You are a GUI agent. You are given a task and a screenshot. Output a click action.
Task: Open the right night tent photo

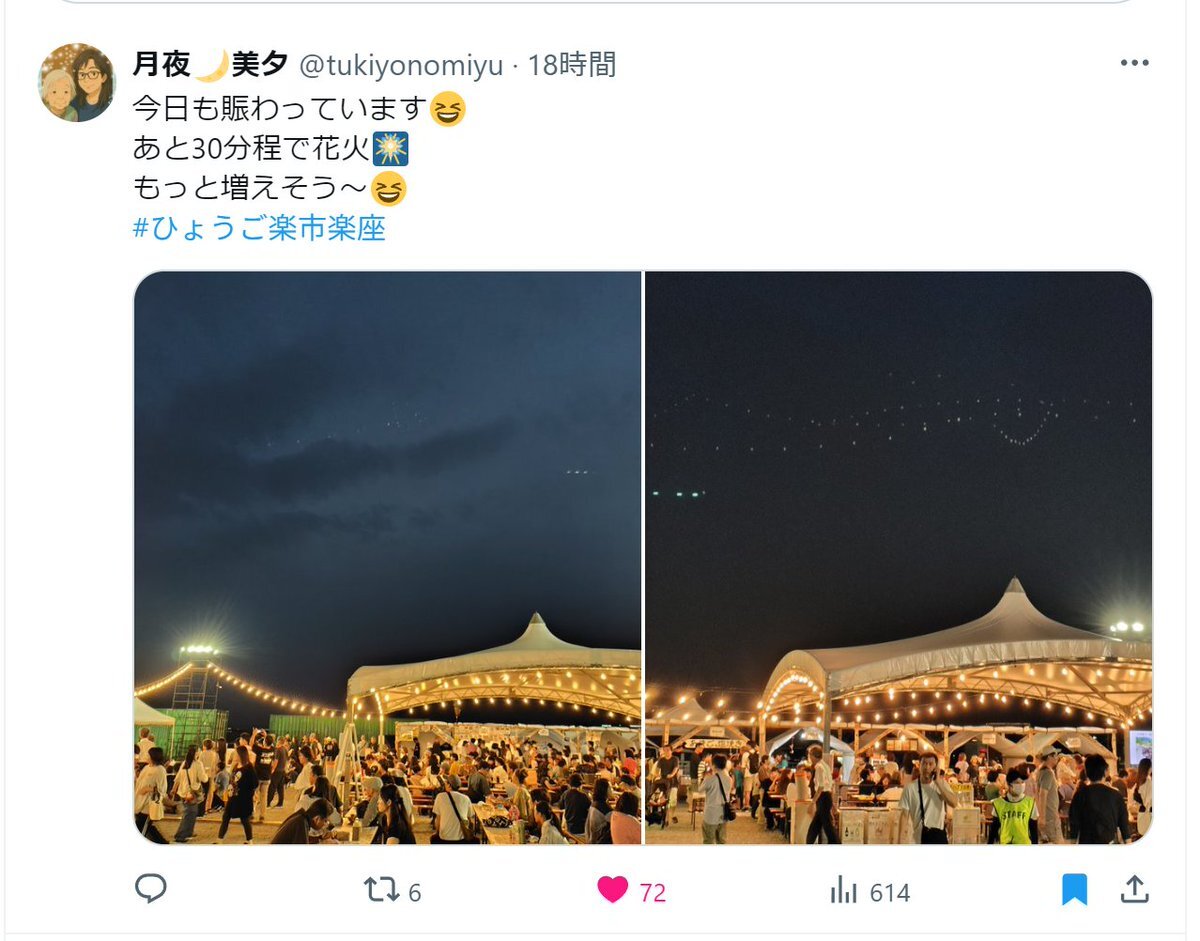899,558
